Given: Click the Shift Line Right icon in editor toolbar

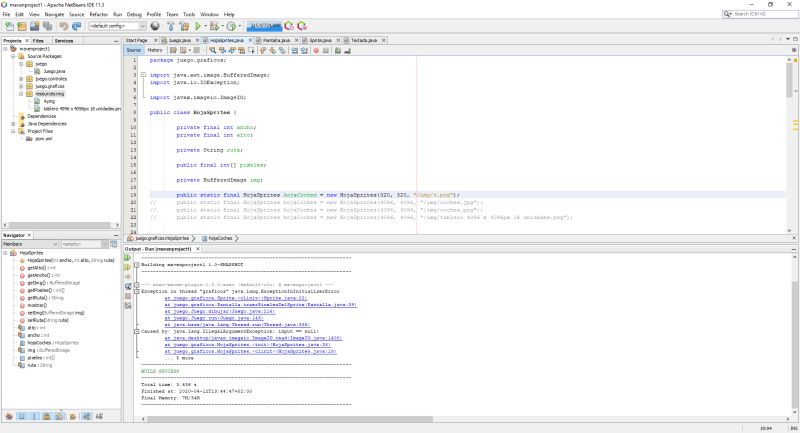Looking at the screenshot, I should click(304, 50).
